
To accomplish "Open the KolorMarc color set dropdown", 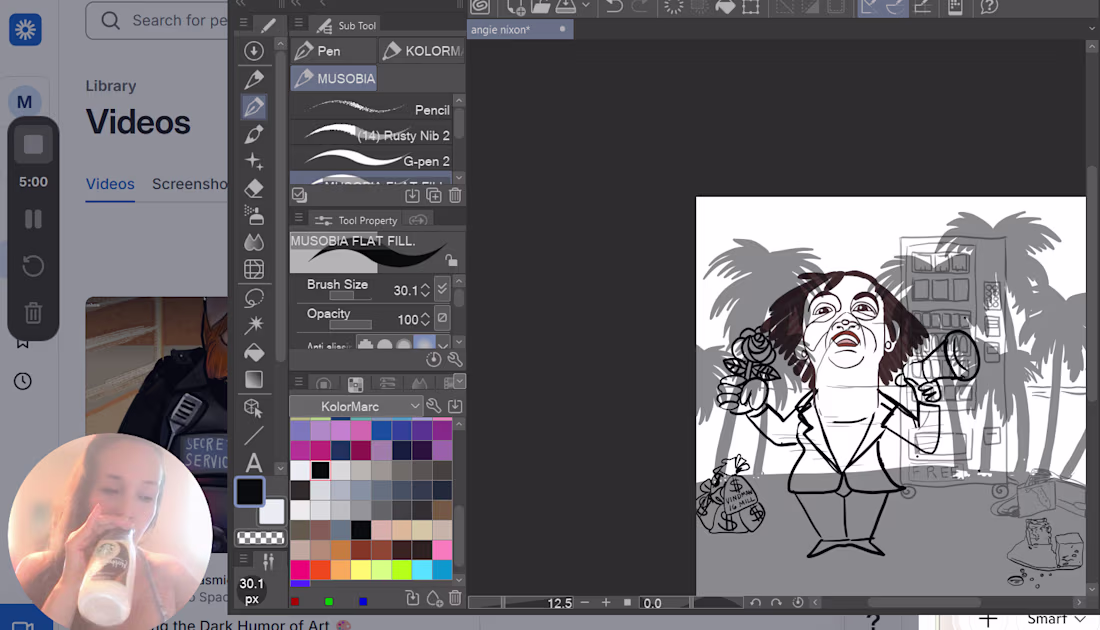I will click(356, 406).
